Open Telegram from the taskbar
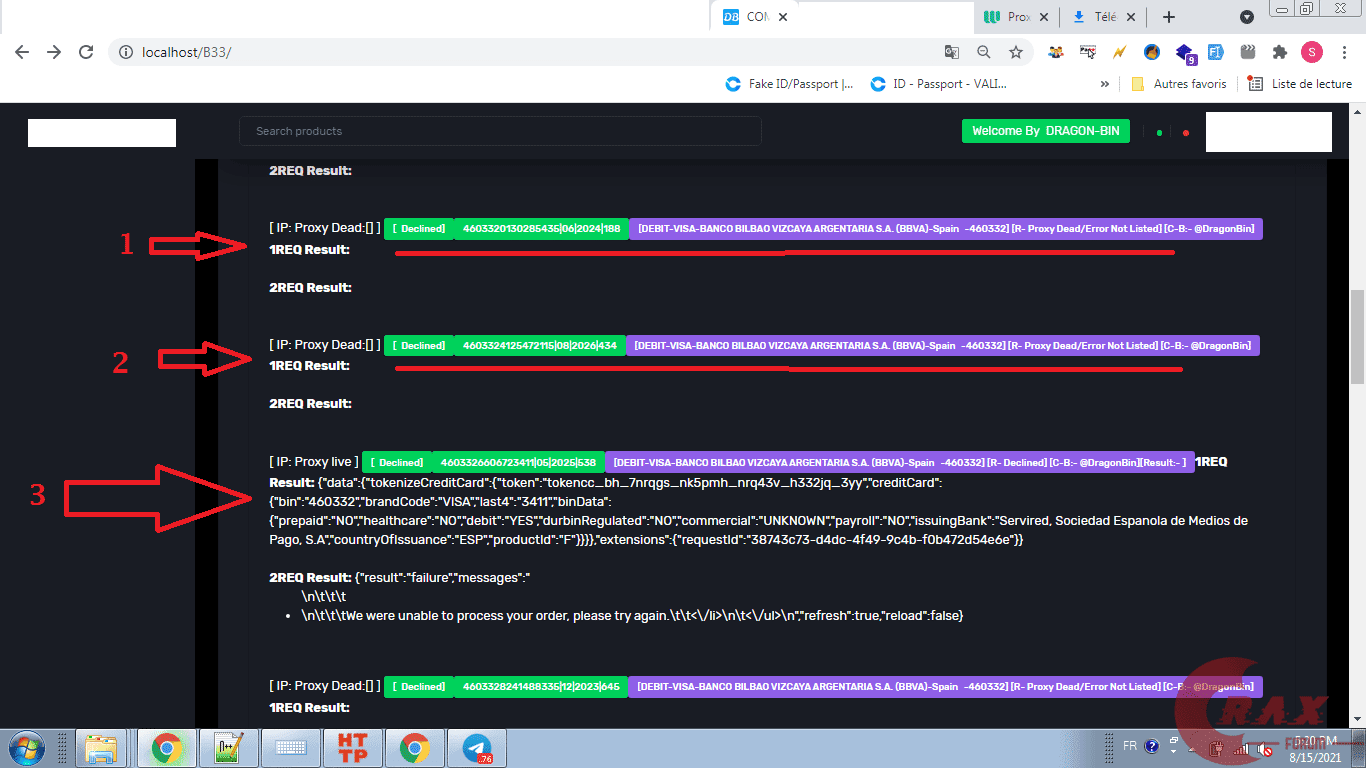The width and height of the screenshot is (1366, 768). click(477, 748)
